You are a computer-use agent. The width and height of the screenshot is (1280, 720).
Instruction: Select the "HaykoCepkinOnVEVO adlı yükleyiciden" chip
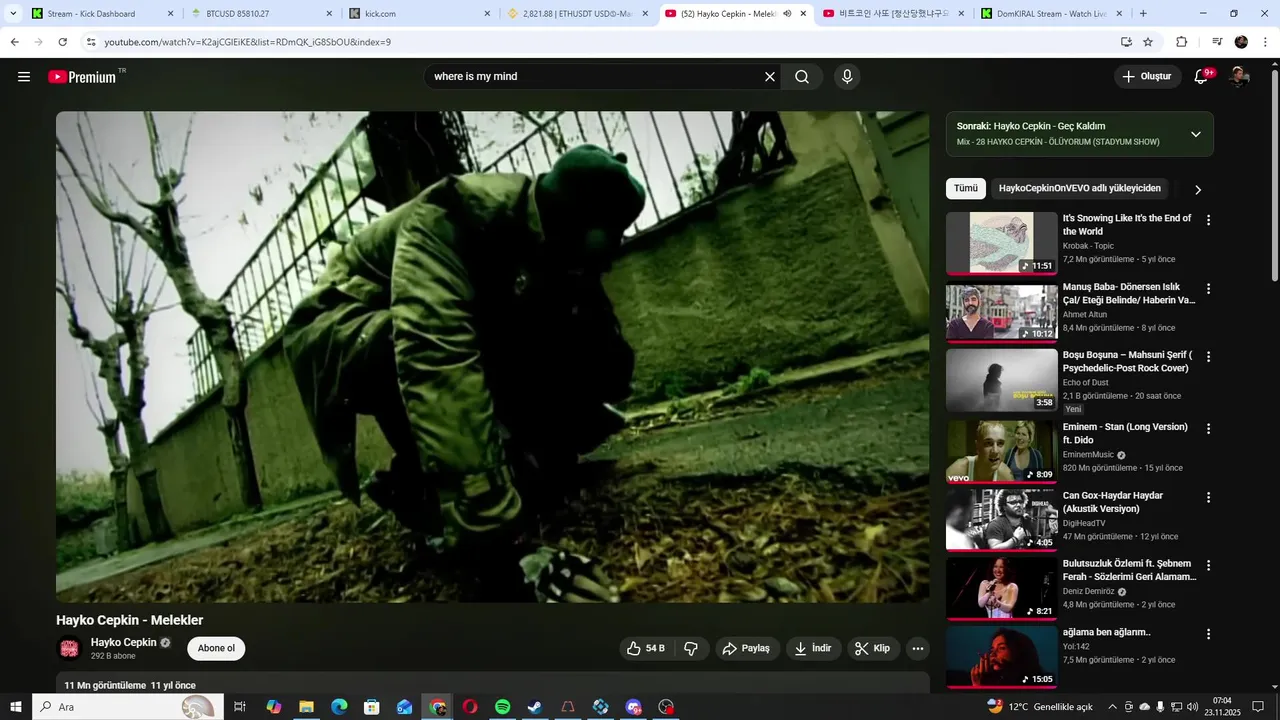pos(1080,188)
